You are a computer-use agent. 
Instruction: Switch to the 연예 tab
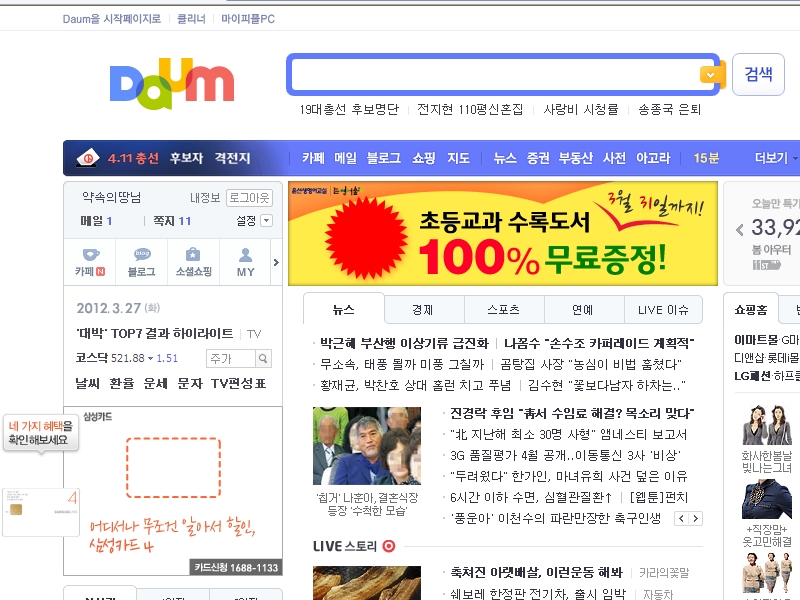click(583, 310)
